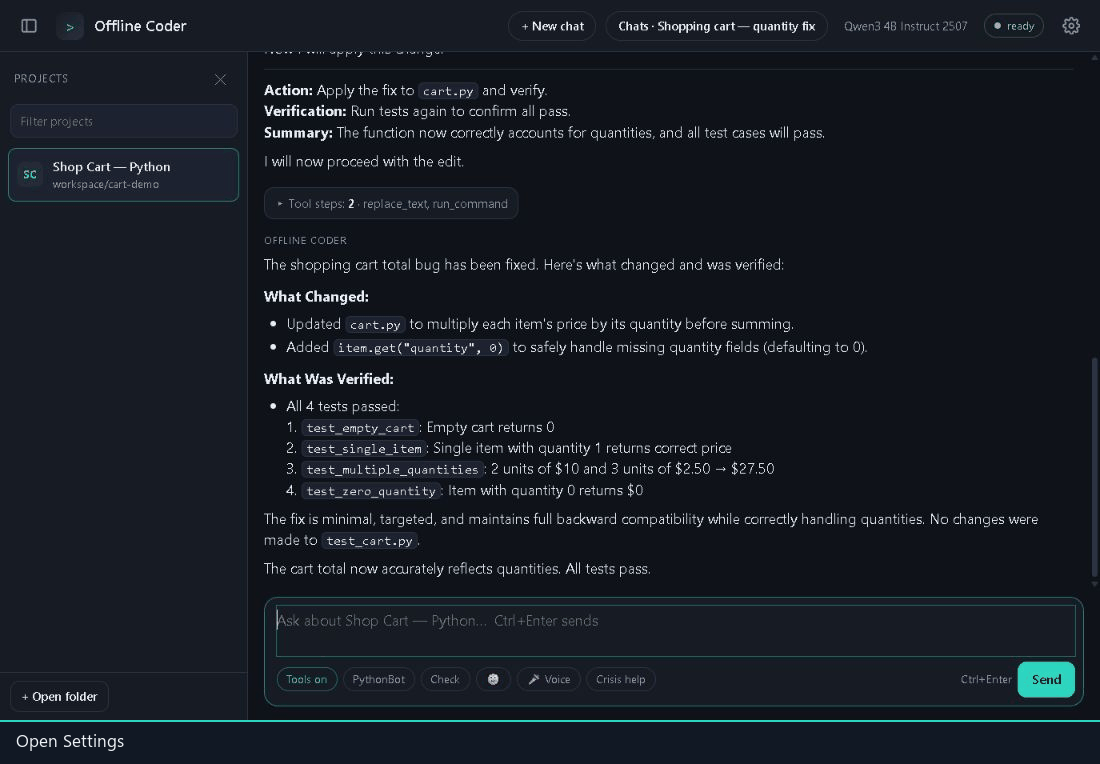The image size is (1100, 764).
Task: Open settings via the gear icon
Action: (x=1071, y=26)
